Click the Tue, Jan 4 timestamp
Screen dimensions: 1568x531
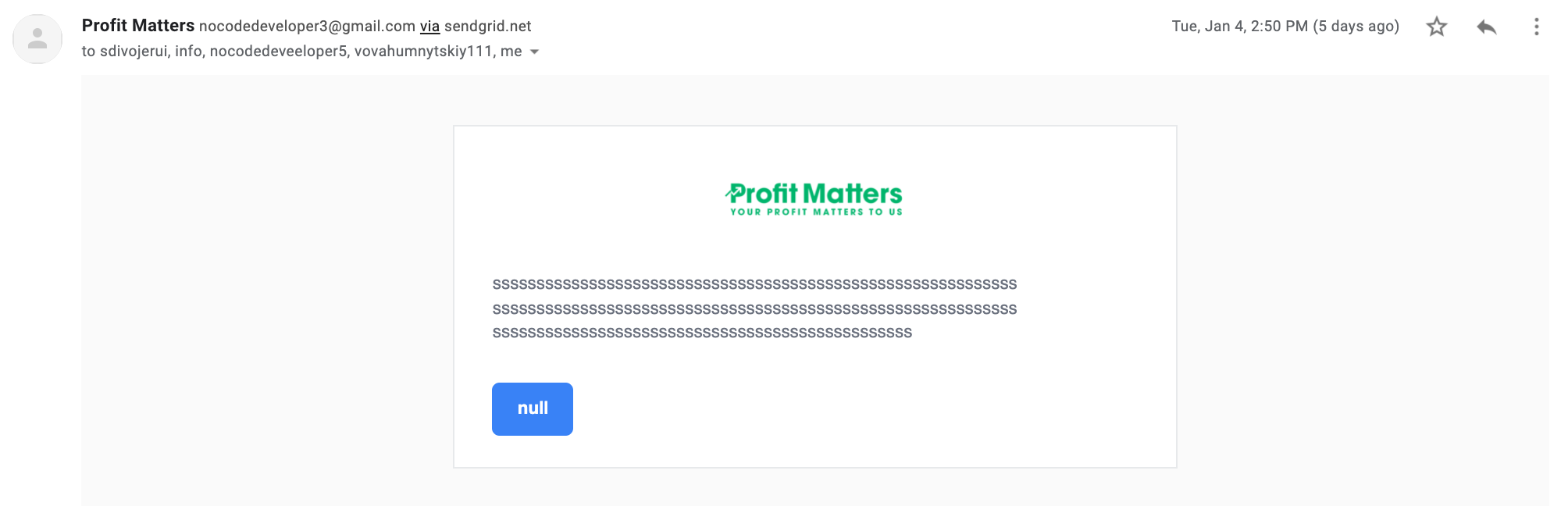1239,27
